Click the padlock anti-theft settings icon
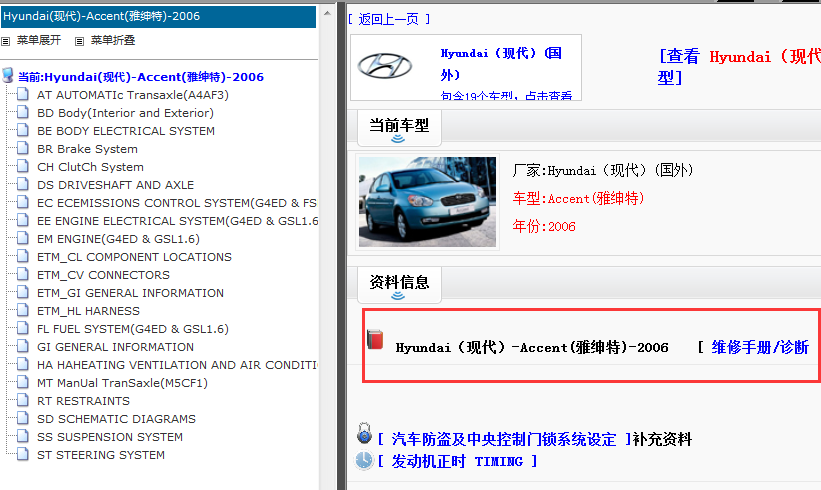This screenshot has height=490, width=821. click(364, 433)
